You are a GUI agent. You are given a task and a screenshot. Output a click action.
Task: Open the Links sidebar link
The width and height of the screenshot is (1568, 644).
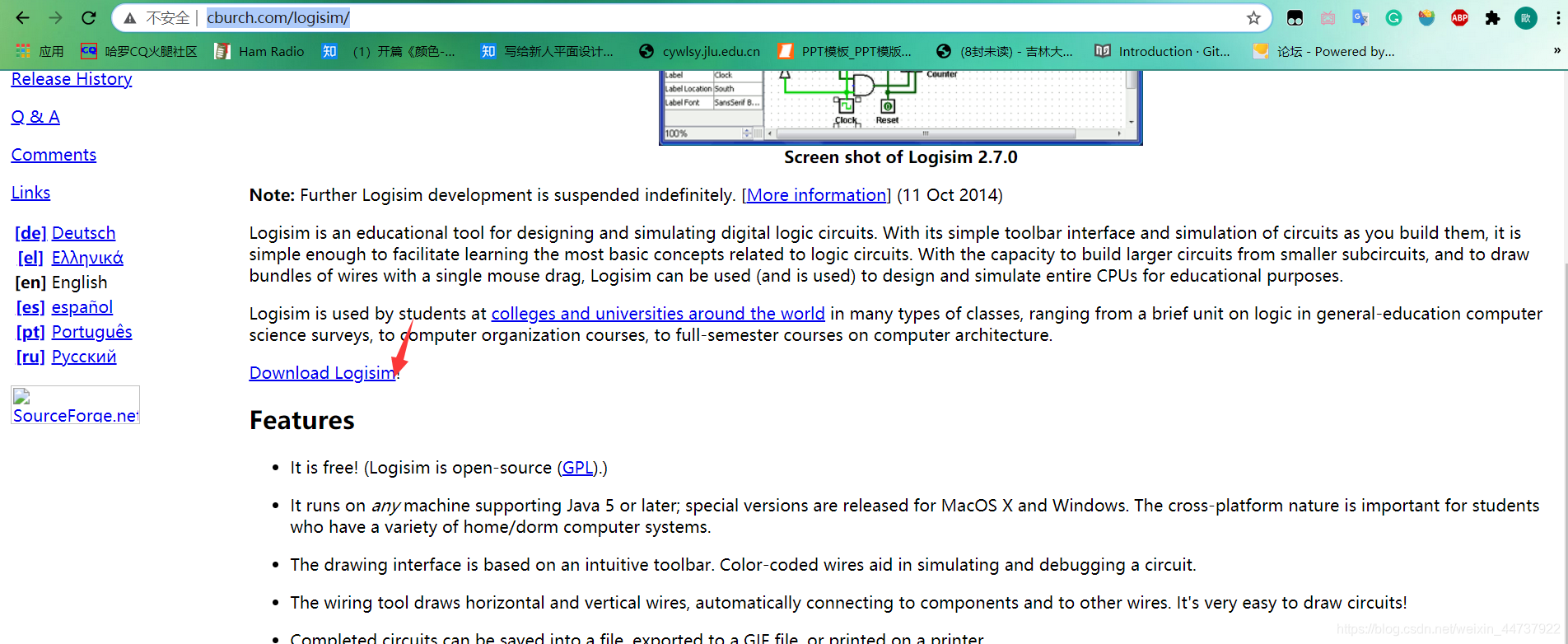tap(30, 193)
